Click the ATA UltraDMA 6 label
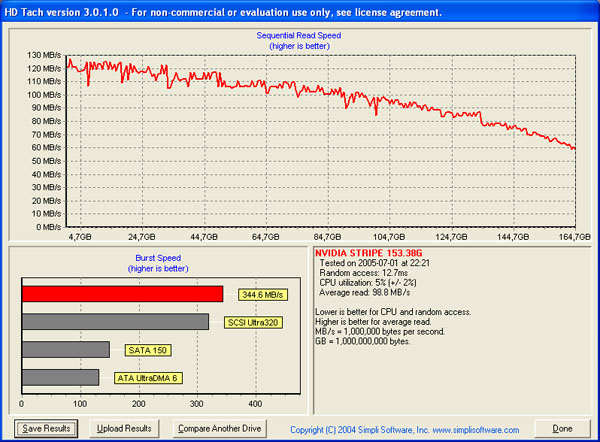 [x=148, y=378]
